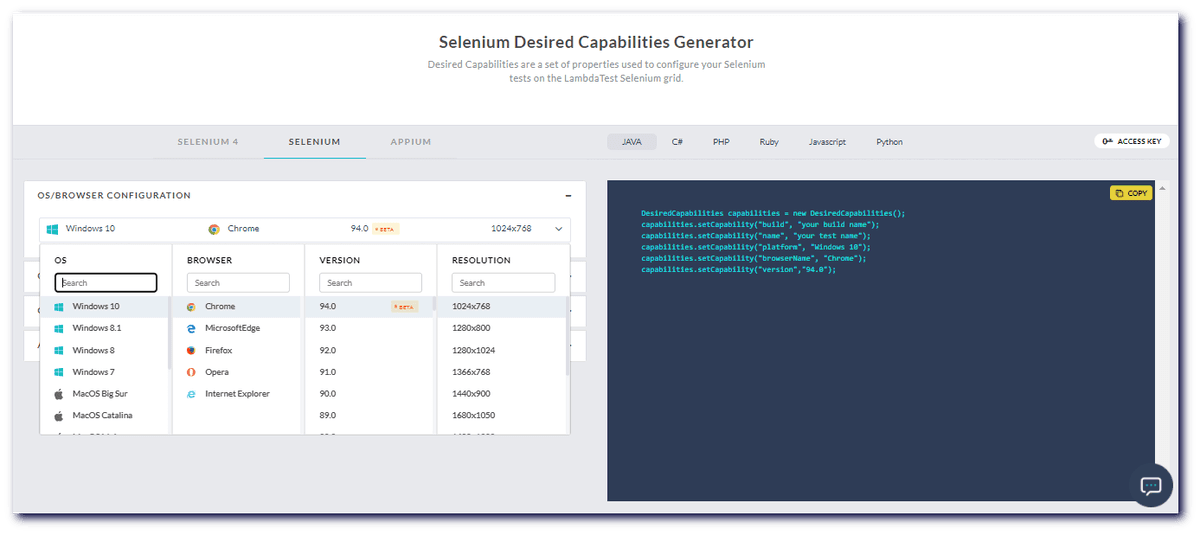Pick MicrosoftEdge in the browser list
The image size is (1200, 535).
(x=238, y=328)
